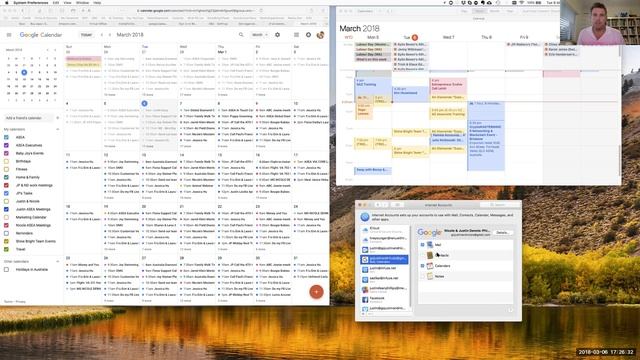Click the Today button in Google Calendar
Viewport: 640px width, 360px height.
(86, 35)
